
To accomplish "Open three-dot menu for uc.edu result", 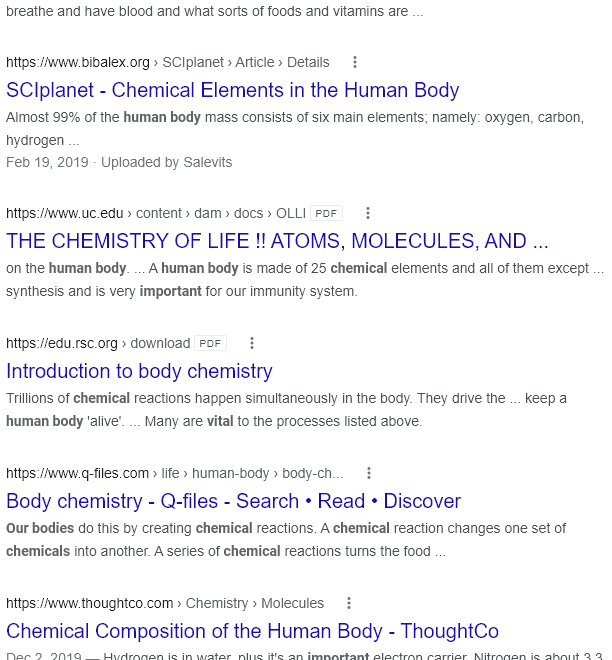I will click(x=368, y=213).
